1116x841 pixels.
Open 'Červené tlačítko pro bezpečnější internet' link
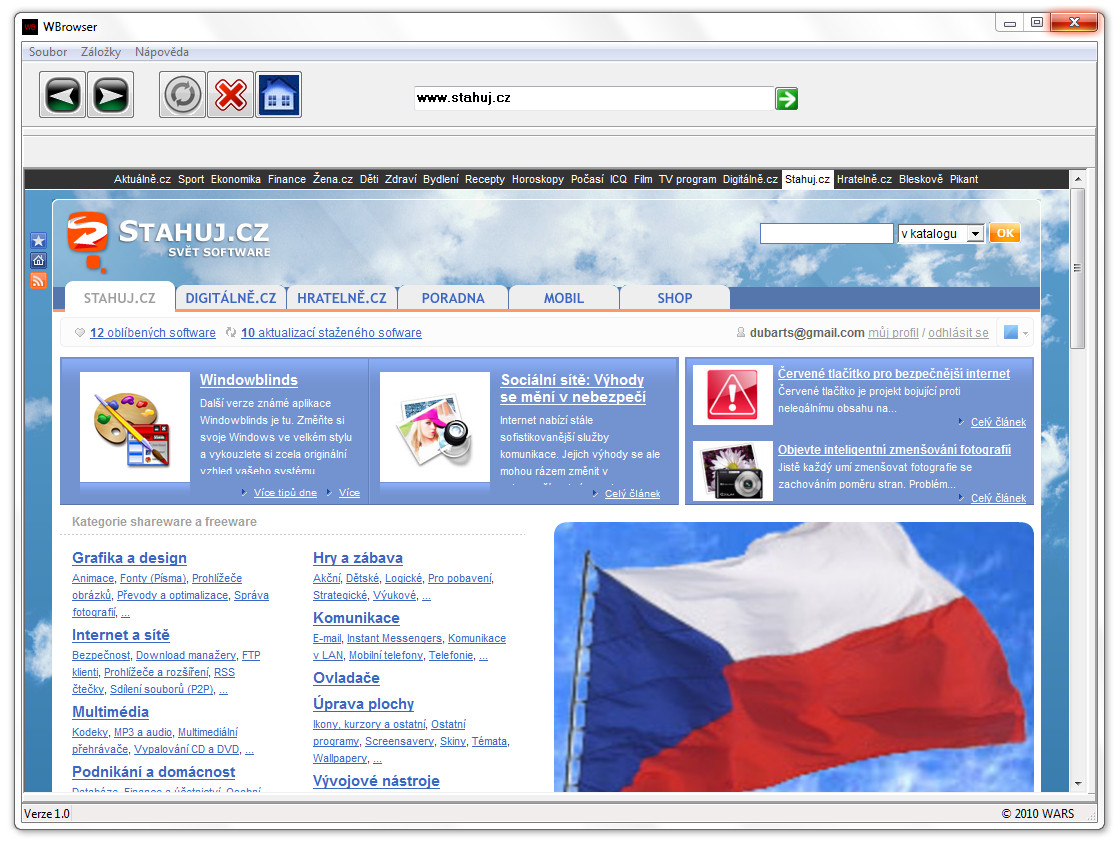(x=893, y=374)
